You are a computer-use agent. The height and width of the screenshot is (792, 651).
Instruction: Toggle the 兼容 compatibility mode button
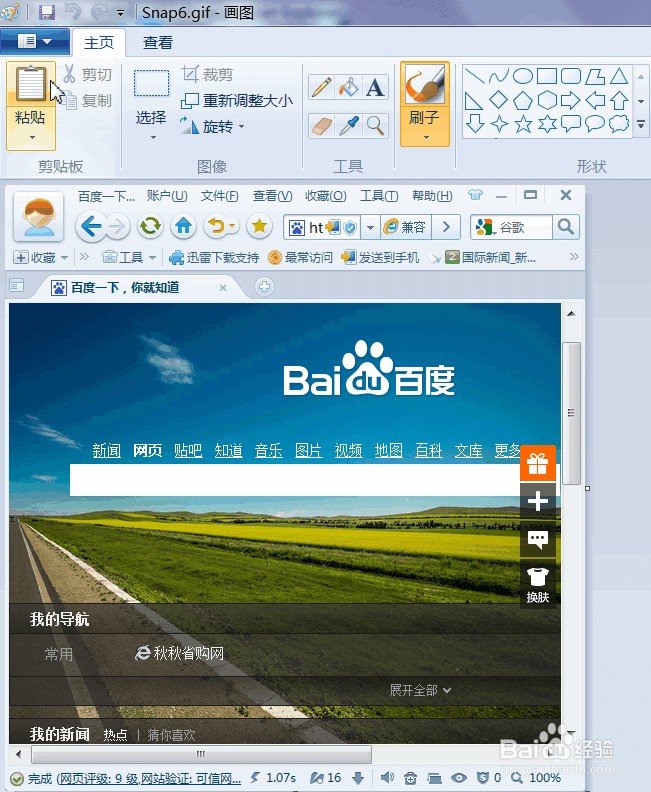click(x=405, y=227)
